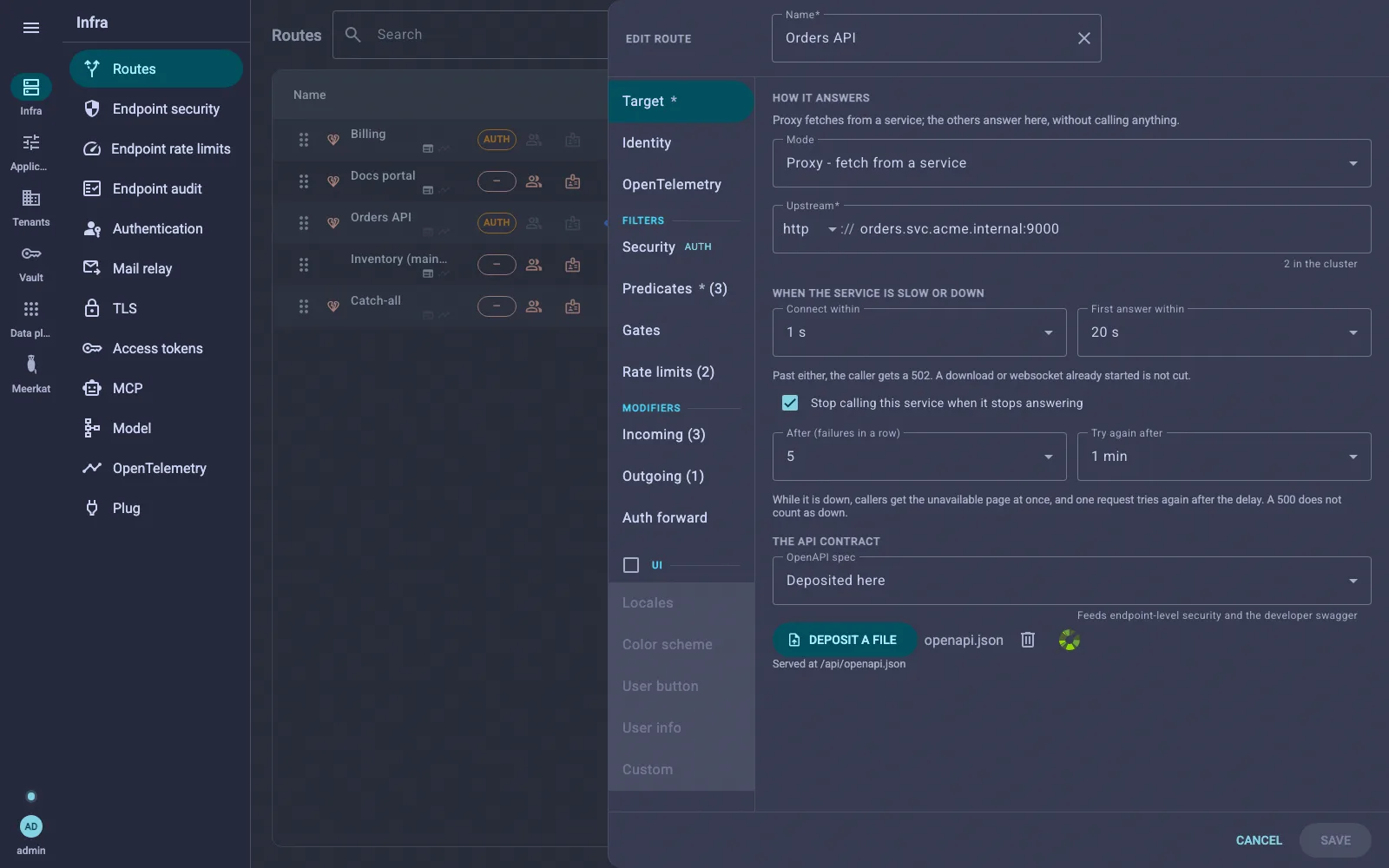Untick 'Stop calling this service' checkbox

click(790, 403)
